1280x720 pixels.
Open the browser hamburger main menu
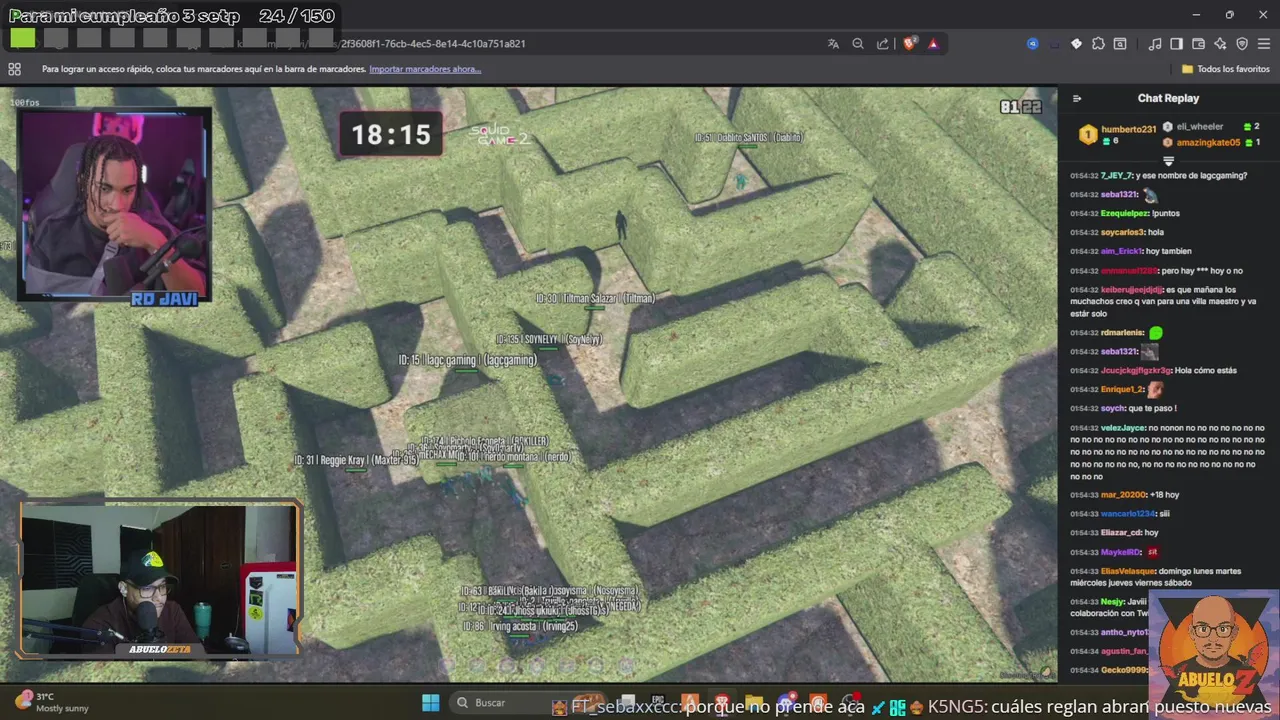click(1264, 44)
